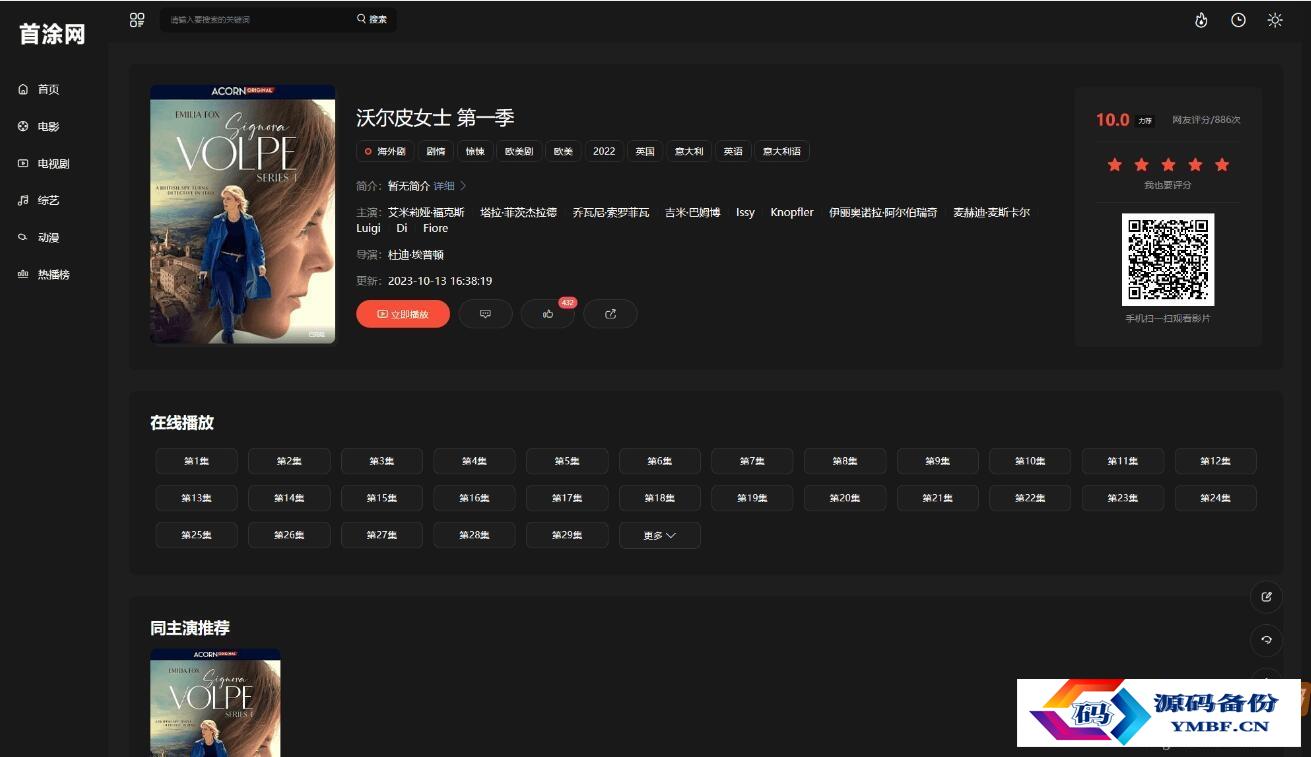The image size is (1311, 757).
Task: Select the 欧美剧 tag
Action: tap(519, 152)
